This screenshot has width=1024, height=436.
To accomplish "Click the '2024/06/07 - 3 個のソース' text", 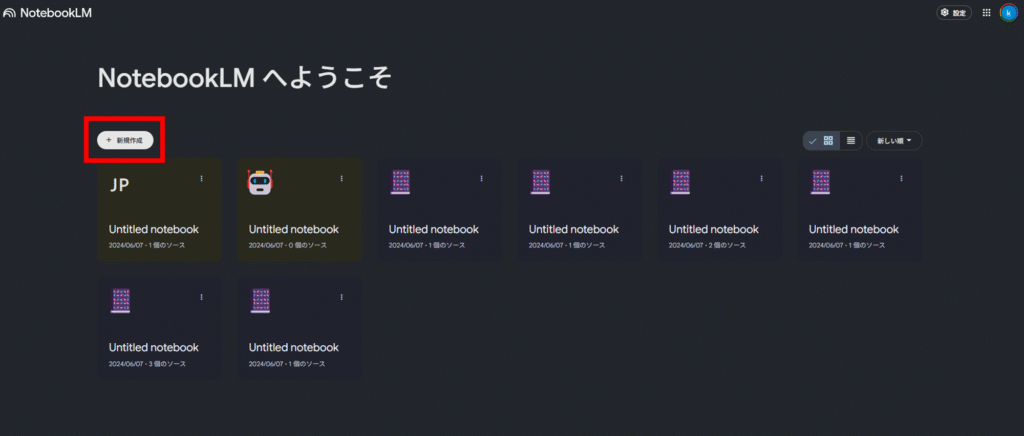I will 148,364.
